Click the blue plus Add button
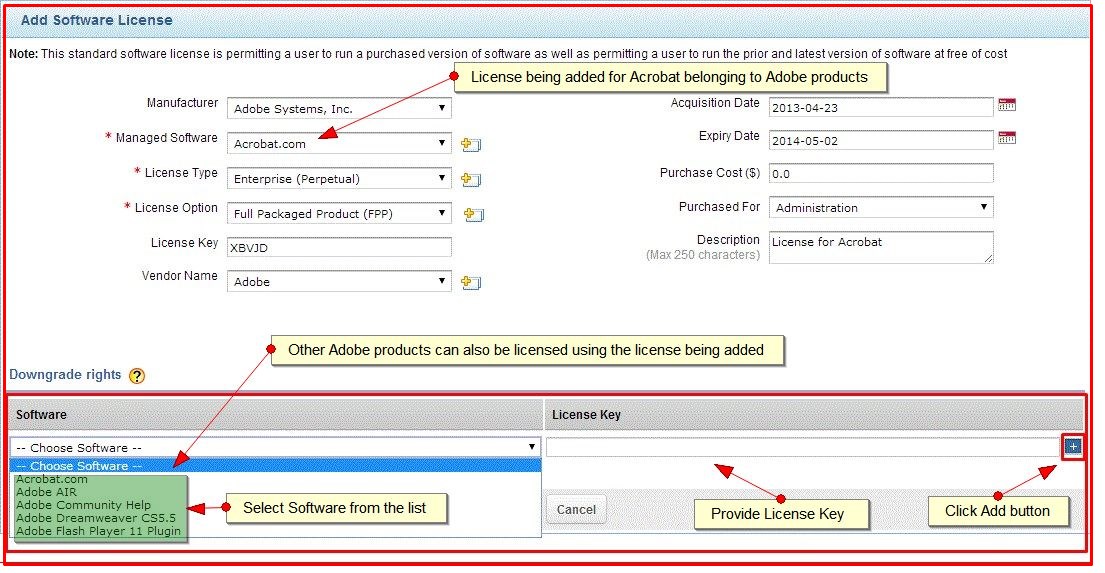 1073,446
